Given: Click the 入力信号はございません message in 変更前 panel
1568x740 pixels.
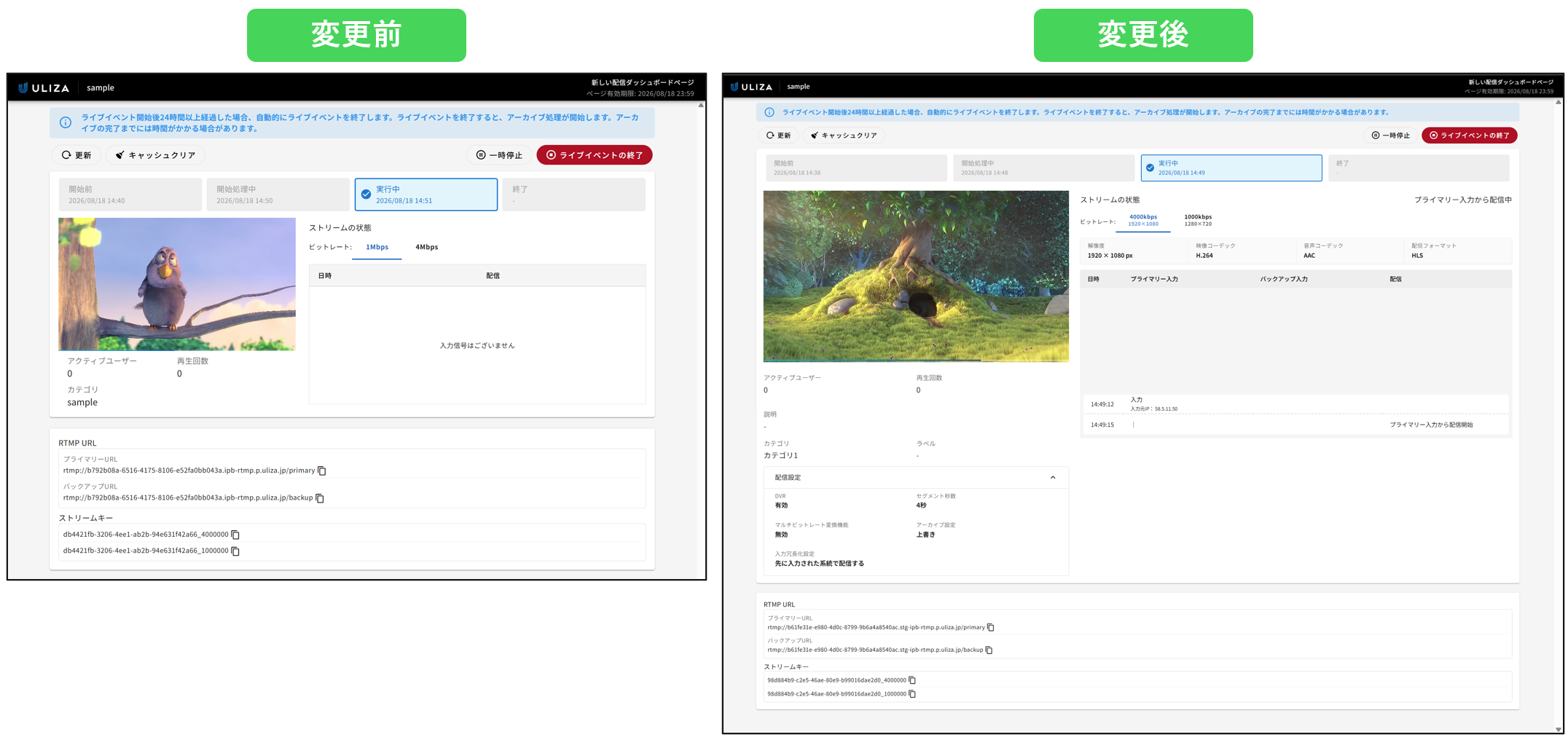Looking at the screenshot, I should tap(477, 346).
